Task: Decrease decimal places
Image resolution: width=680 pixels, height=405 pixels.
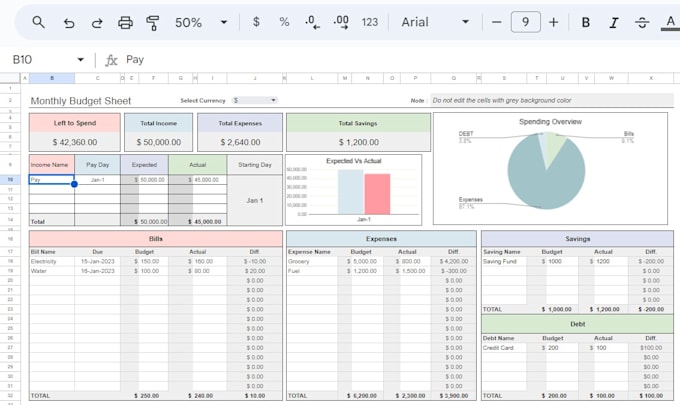Action: (x=312, y=22)
